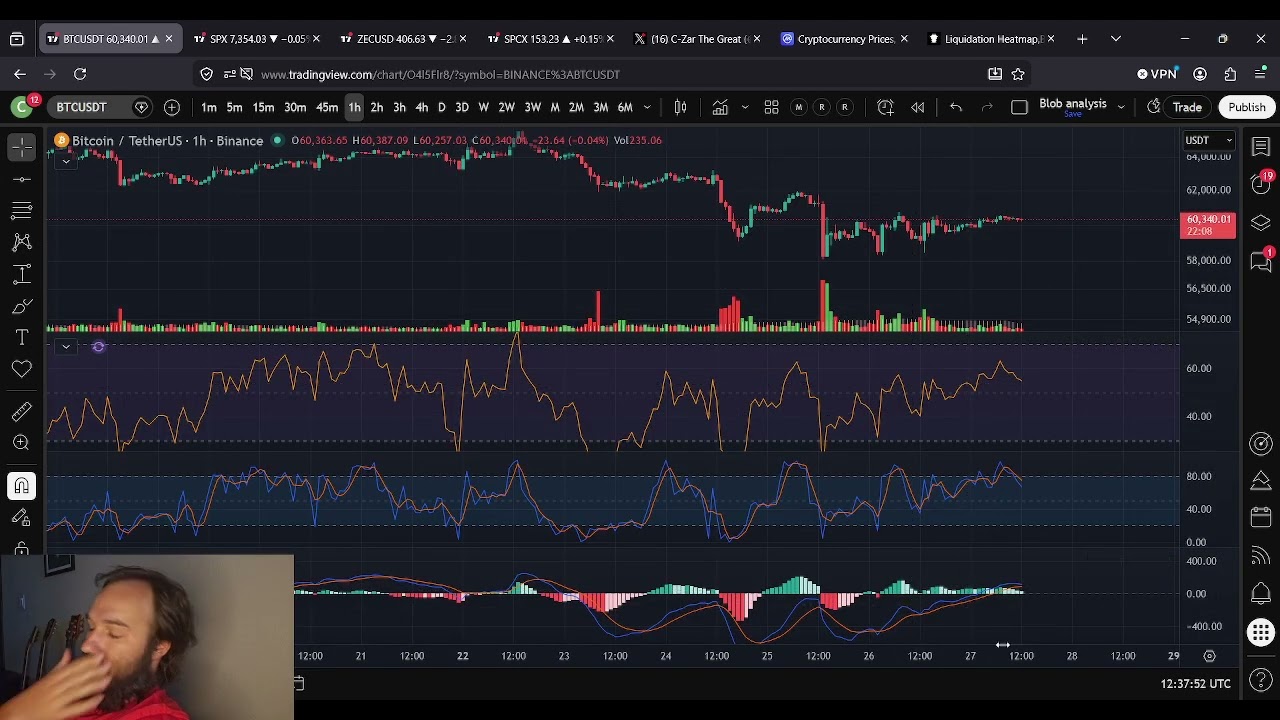Expand the indicators favorites dropdown arrow

tap(745, 107)
